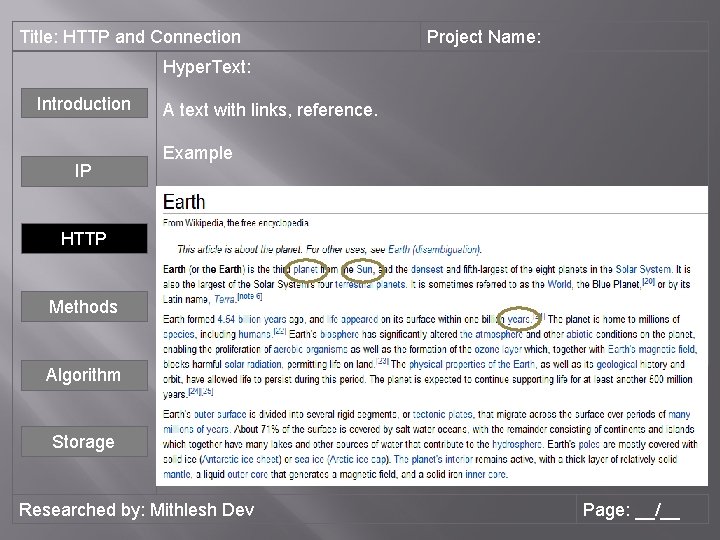The width and height of the screenshot is (720, 540).
Task: Click the 'Title: HTTP and Connection' header
Action: tap(130, 37)
